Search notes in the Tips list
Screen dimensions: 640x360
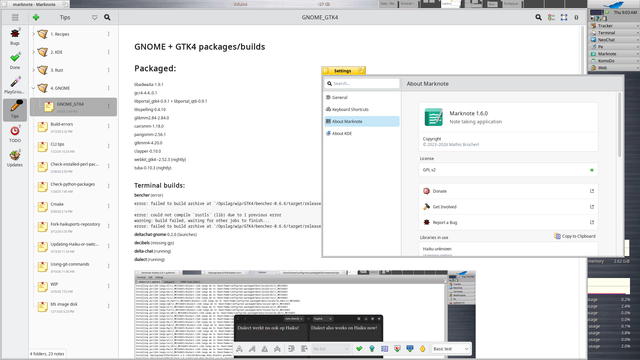[x=107, y=17]
